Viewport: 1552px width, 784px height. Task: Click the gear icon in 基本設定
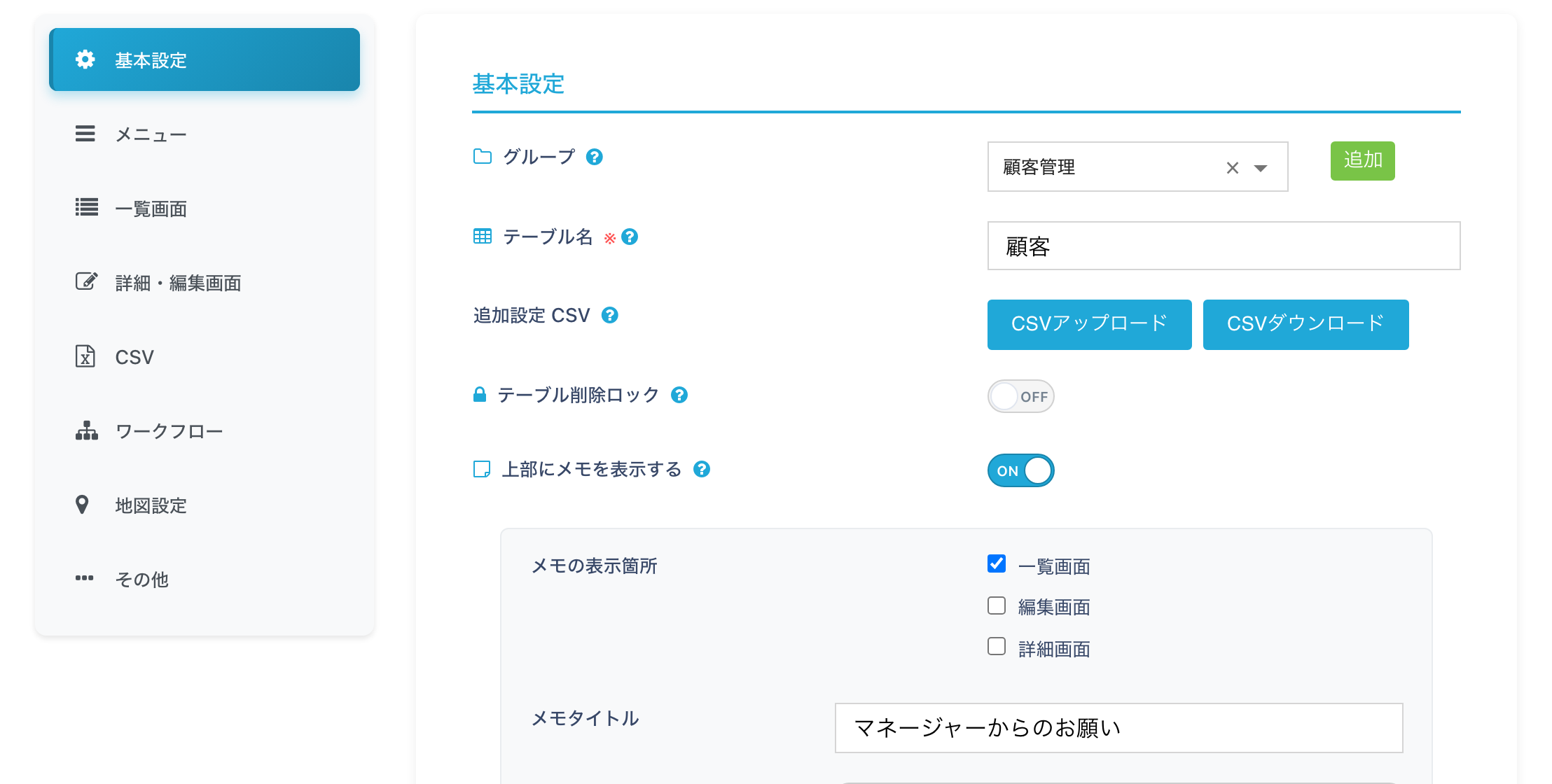point(85,59)
